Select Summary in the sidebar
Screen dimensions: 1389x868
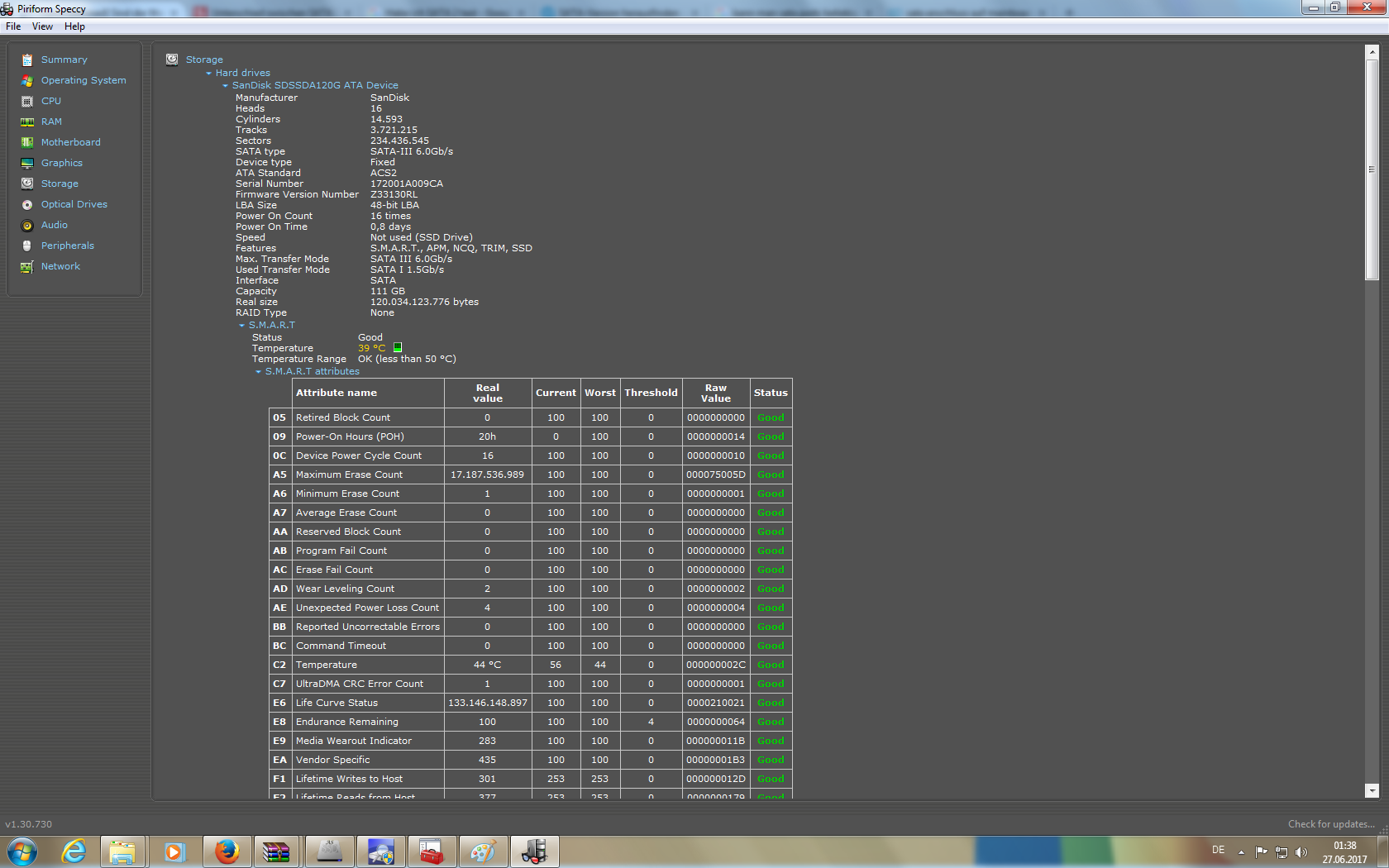click(x=64, y=60)
